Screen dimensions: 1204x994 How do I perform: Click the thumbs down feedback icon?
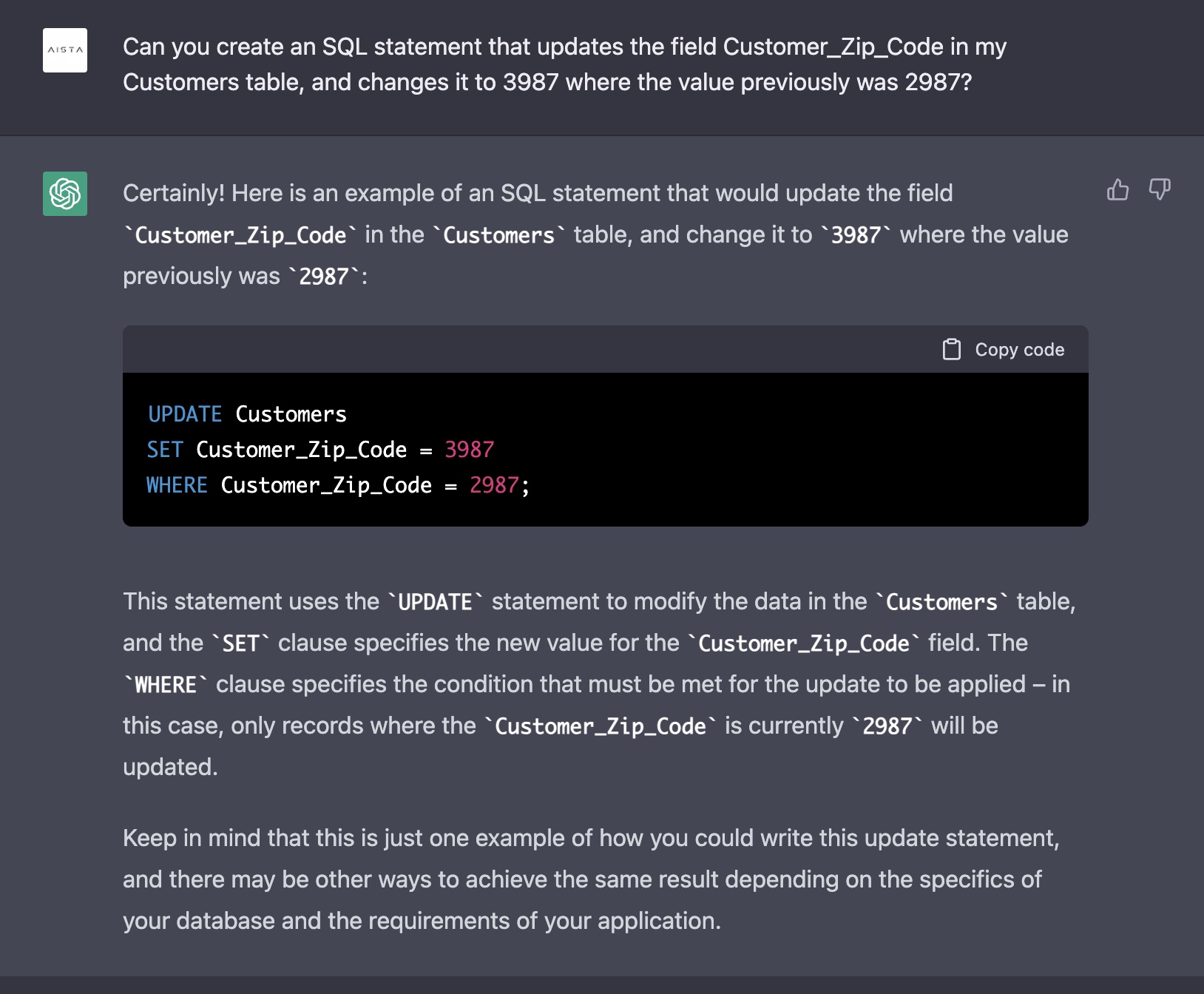[1159, 190]
